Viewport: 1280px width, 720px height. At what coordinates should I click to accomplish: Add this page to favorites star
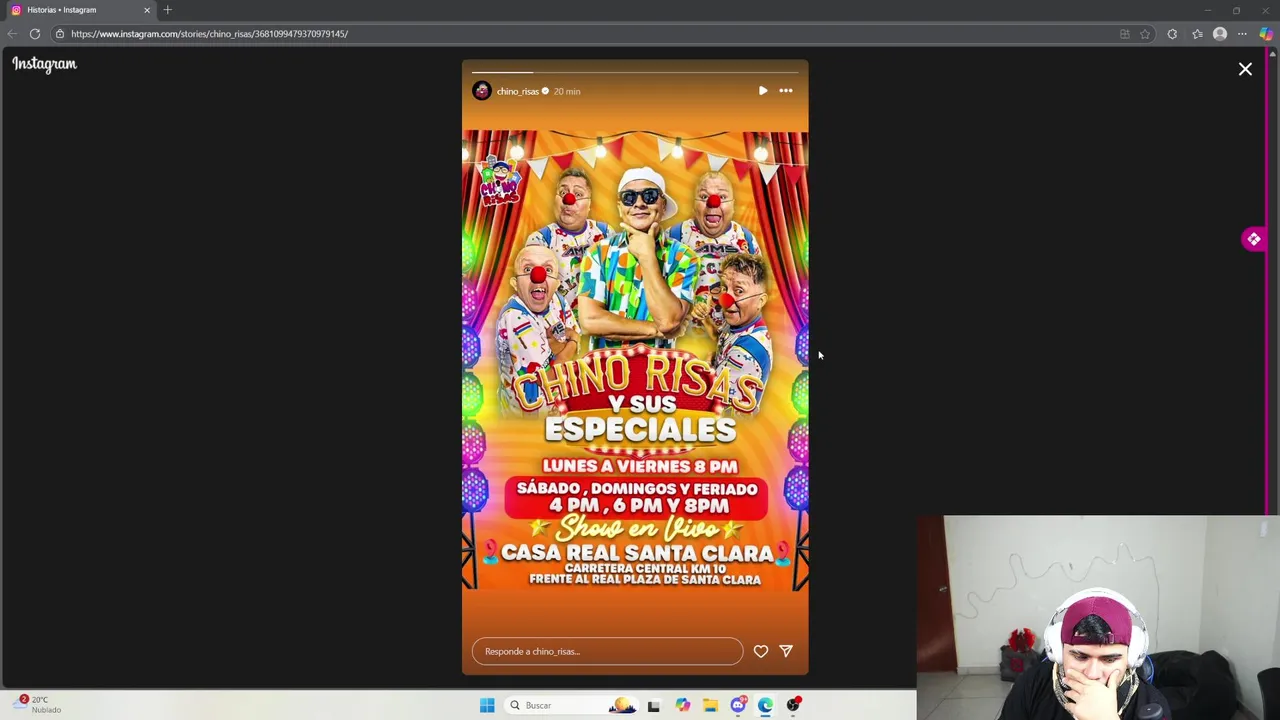pyautogui.click(x=1145, y=34)
